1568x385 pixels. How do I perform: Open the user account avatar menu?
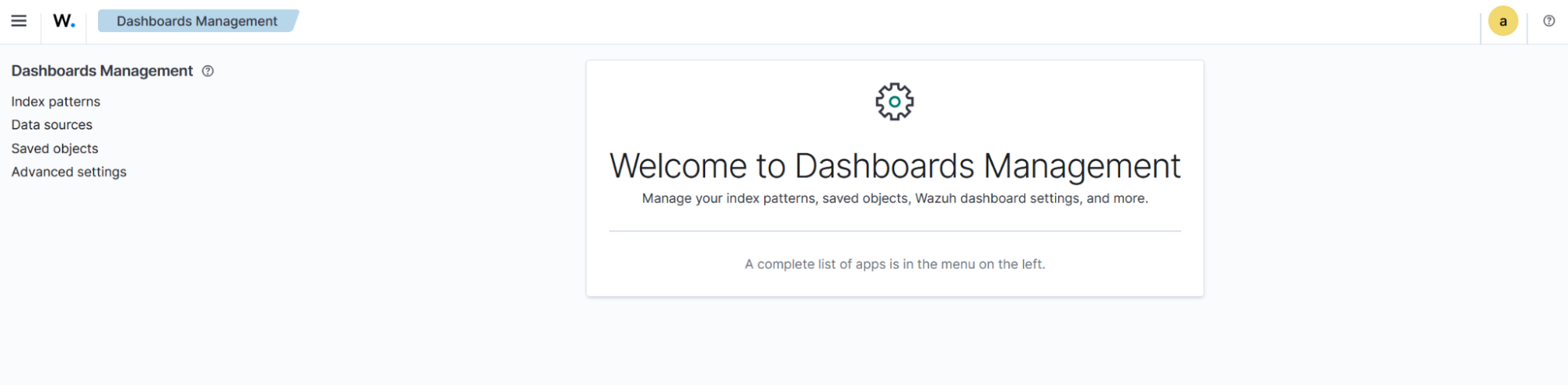pos(1502,22)
